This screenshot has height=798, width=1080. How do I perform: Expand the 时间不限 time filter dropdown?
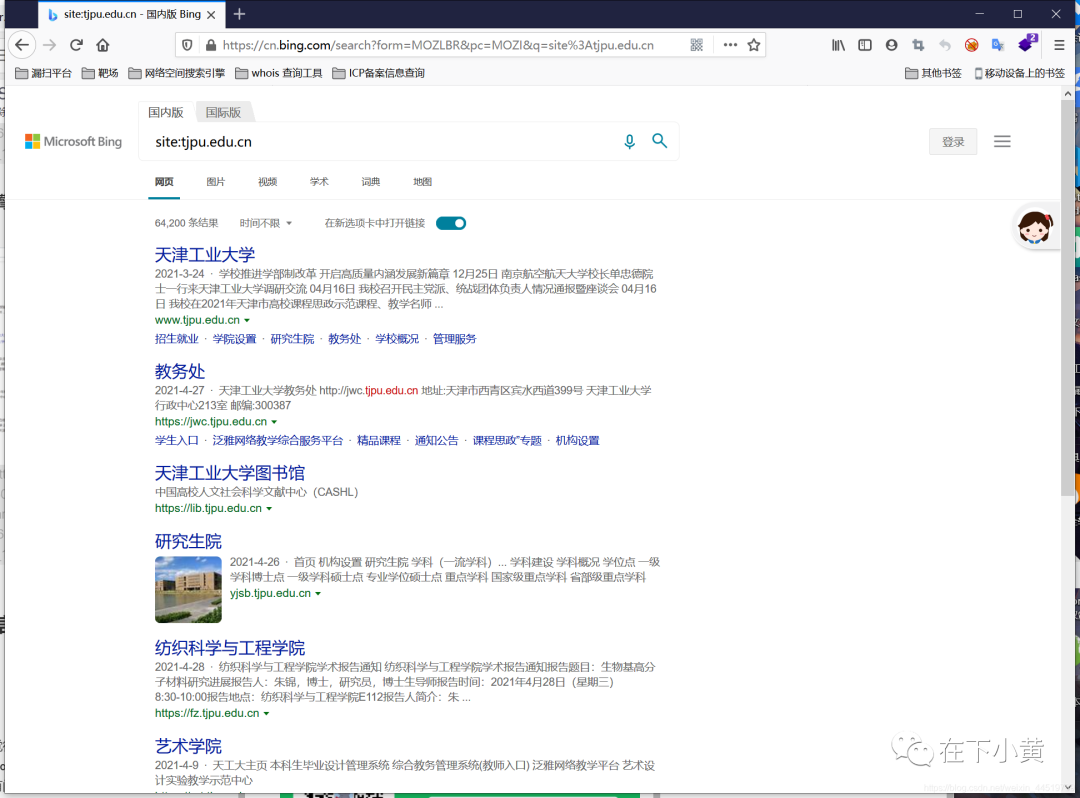coord(266,223)
